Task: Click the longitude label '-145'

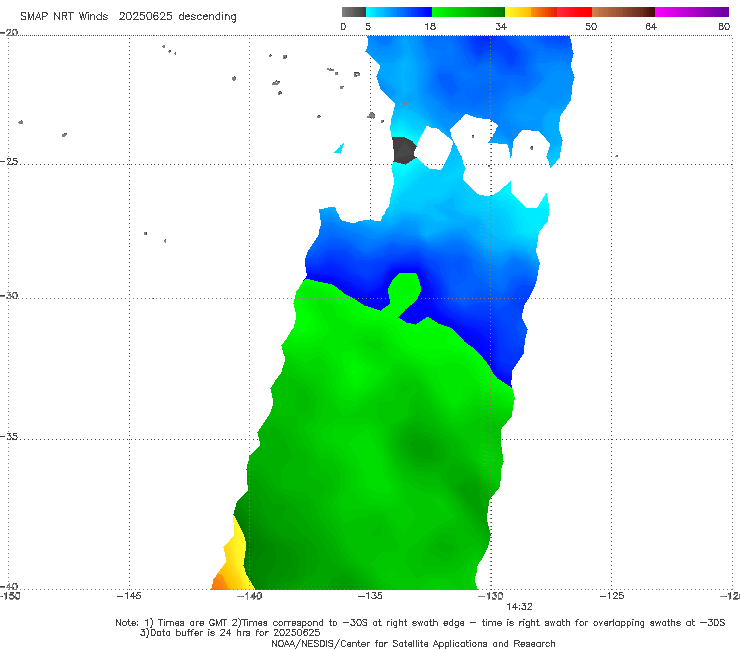Action: (x=129, y=596)
